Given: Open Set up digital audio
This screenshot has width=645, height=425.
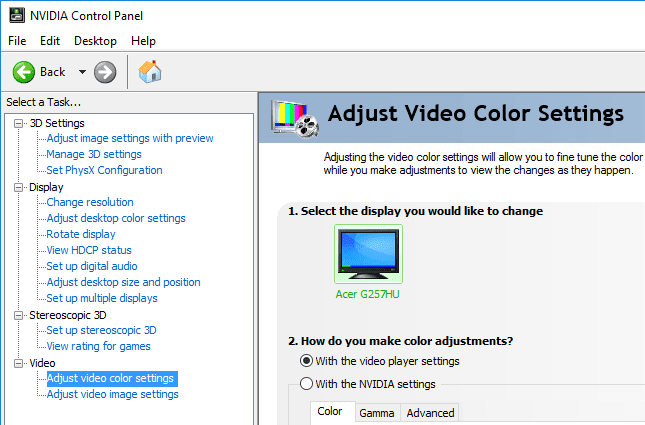Looking at the screenshot, I should pyautogui.click(x=92, y=267).
